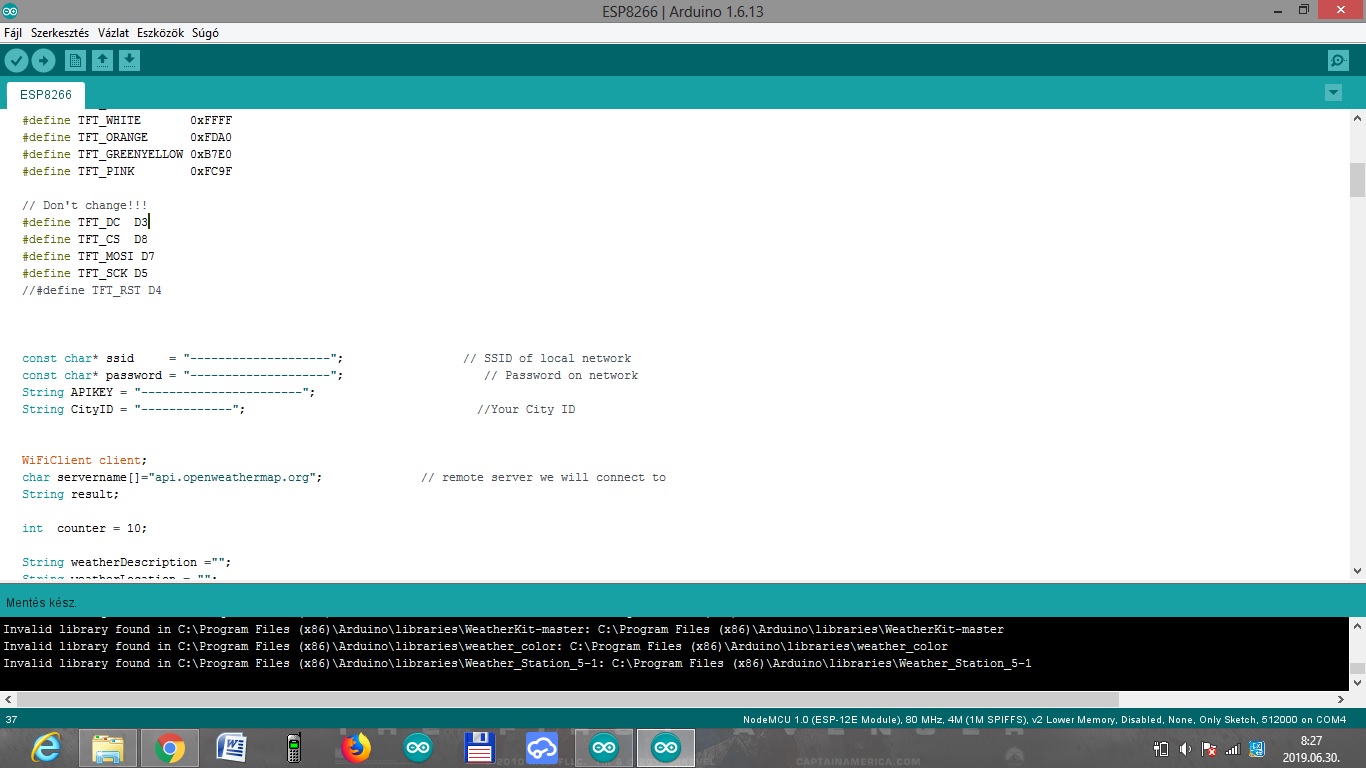
Task: Click the editor vertical scrollbar thumb
Action: 1357,180
